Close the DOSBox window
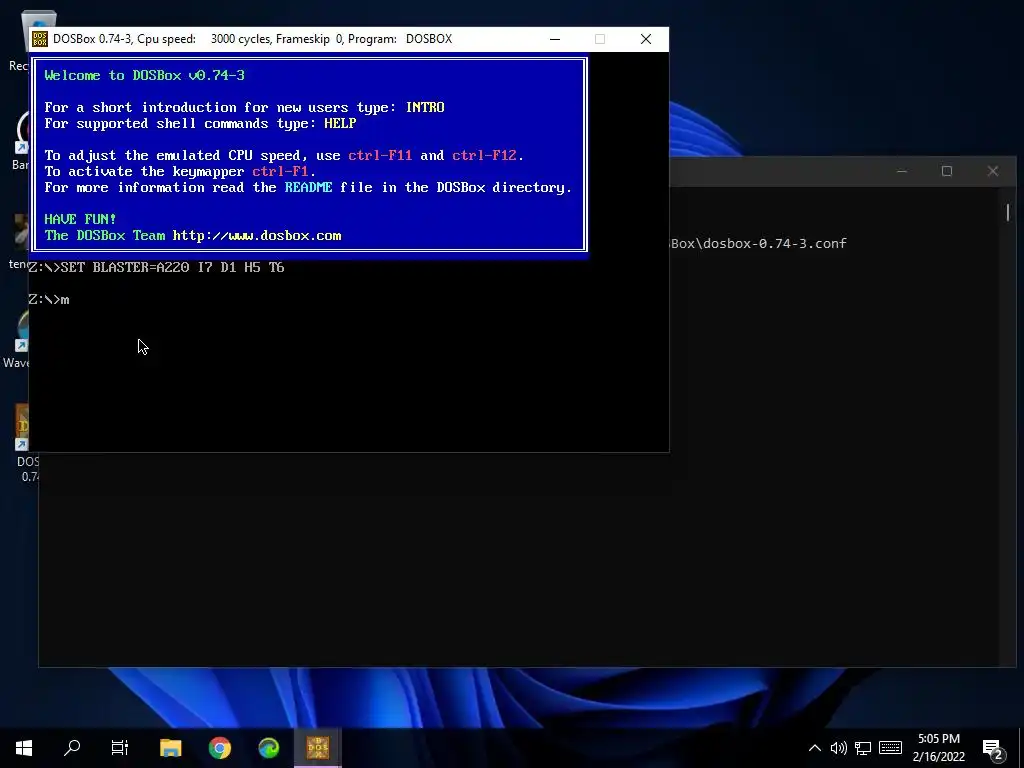1024x768 pixels. point(646,39)
